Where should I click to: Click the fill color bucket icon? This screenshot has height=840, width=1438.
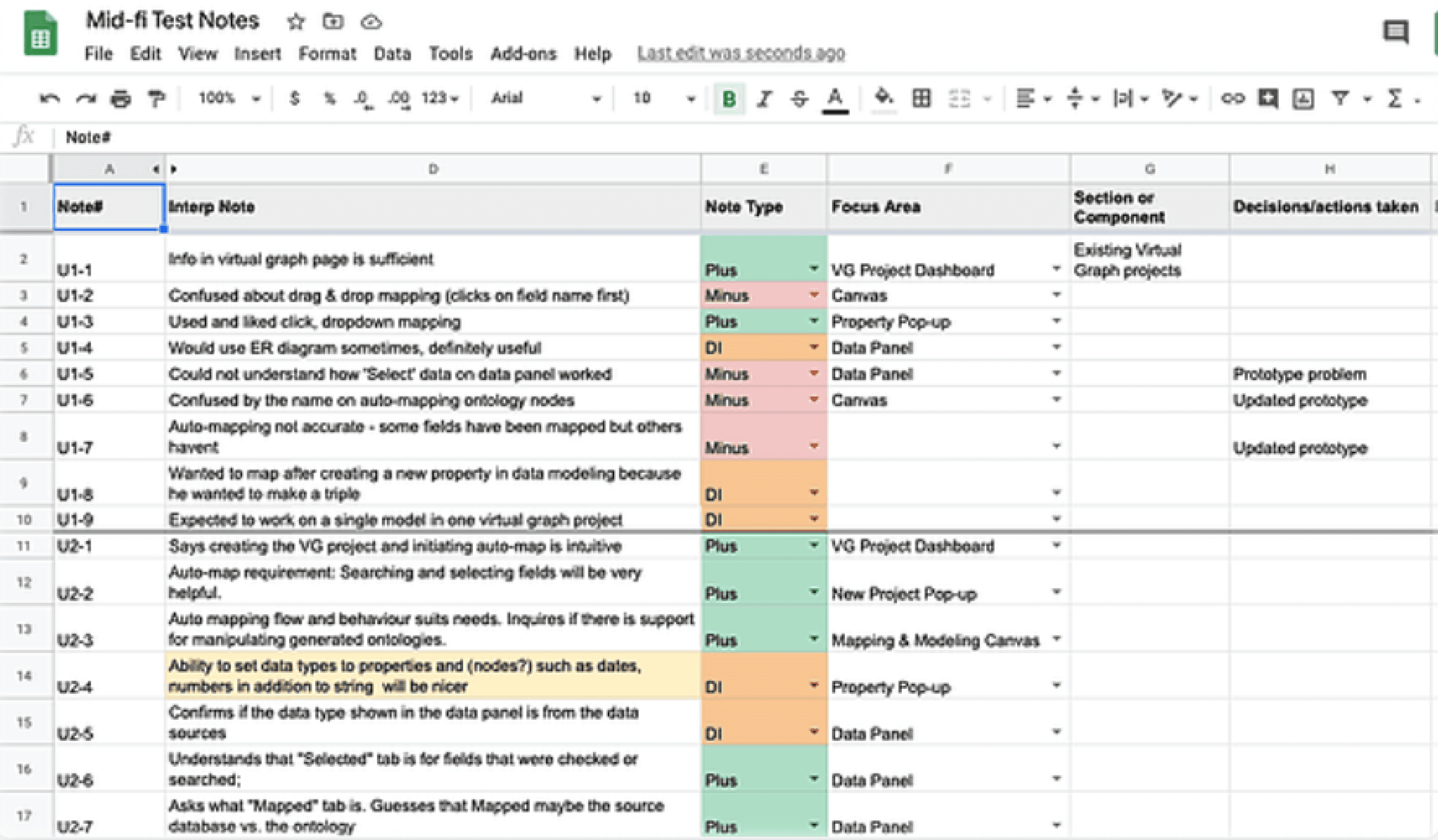(883, 98)
